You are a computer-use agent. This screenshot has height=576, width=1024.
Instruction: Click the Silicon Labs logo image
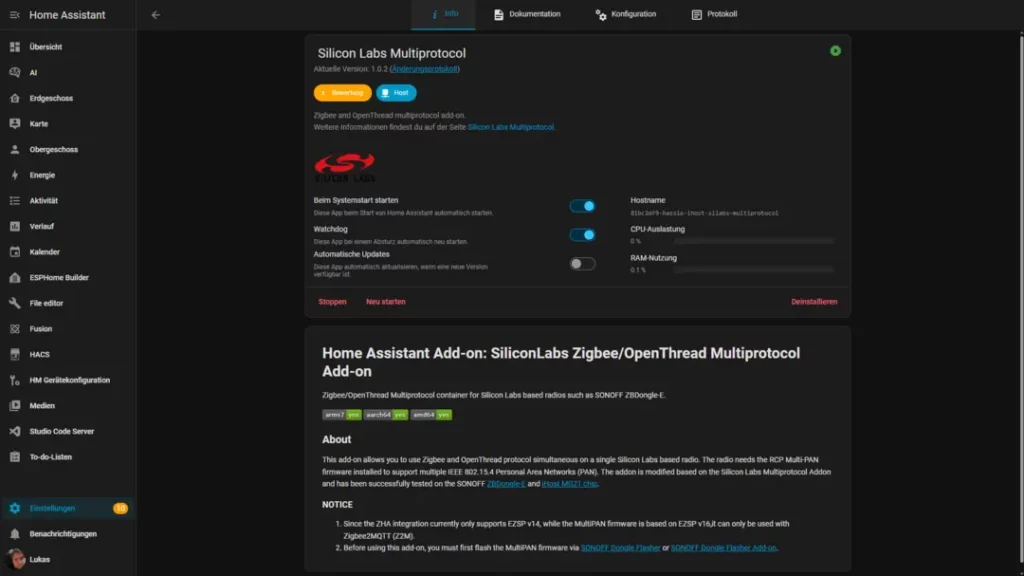point(345,168)
